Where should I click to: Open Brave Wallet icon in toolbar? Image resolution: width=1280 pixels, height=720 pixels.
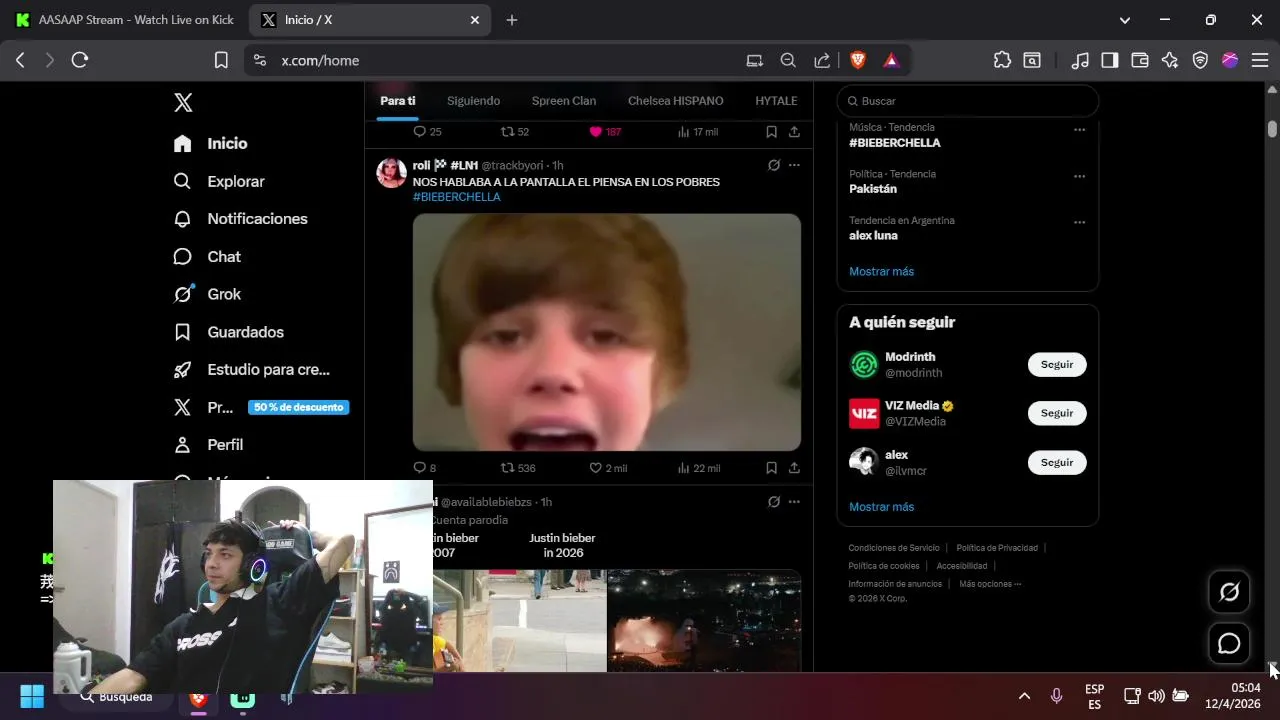tap(1139, 60)
